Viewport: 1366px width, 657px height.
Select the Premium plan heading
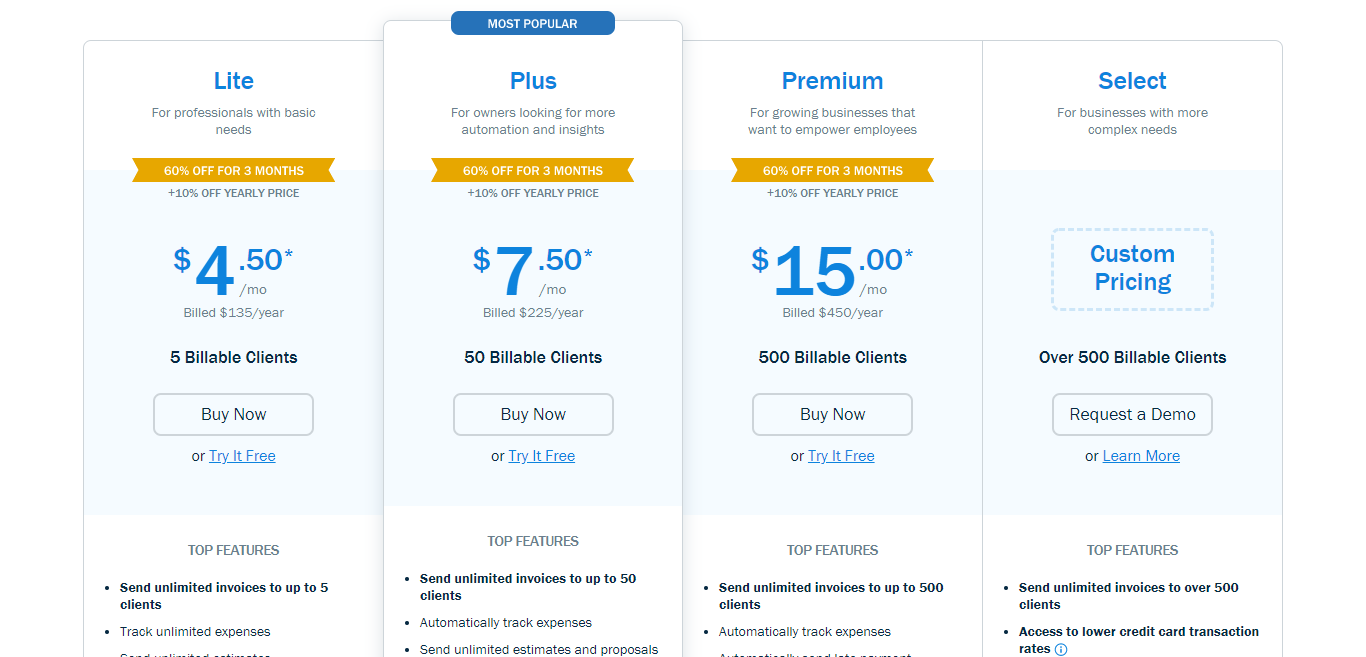coord(832,81)
